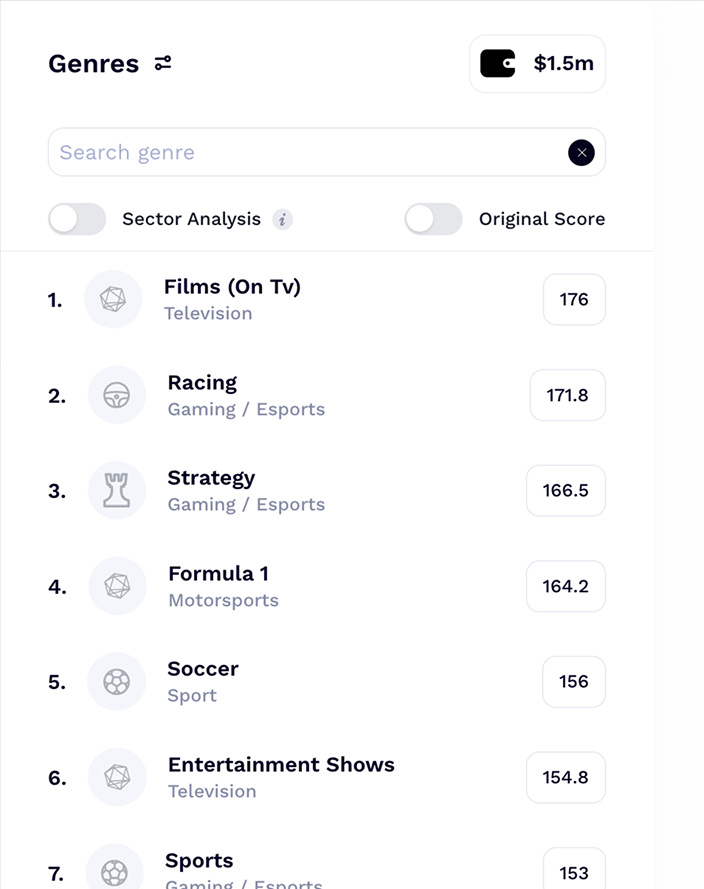Open the Racing genre entry
Viewport: 704px width, 889px height.
coord(326,395)
